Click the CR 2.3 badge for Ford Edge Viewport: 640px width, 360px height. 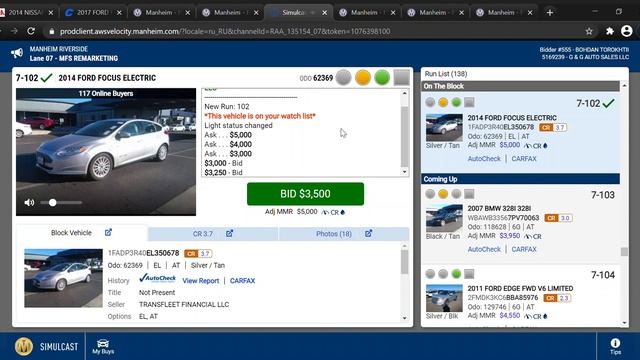(x=557, y=298)
